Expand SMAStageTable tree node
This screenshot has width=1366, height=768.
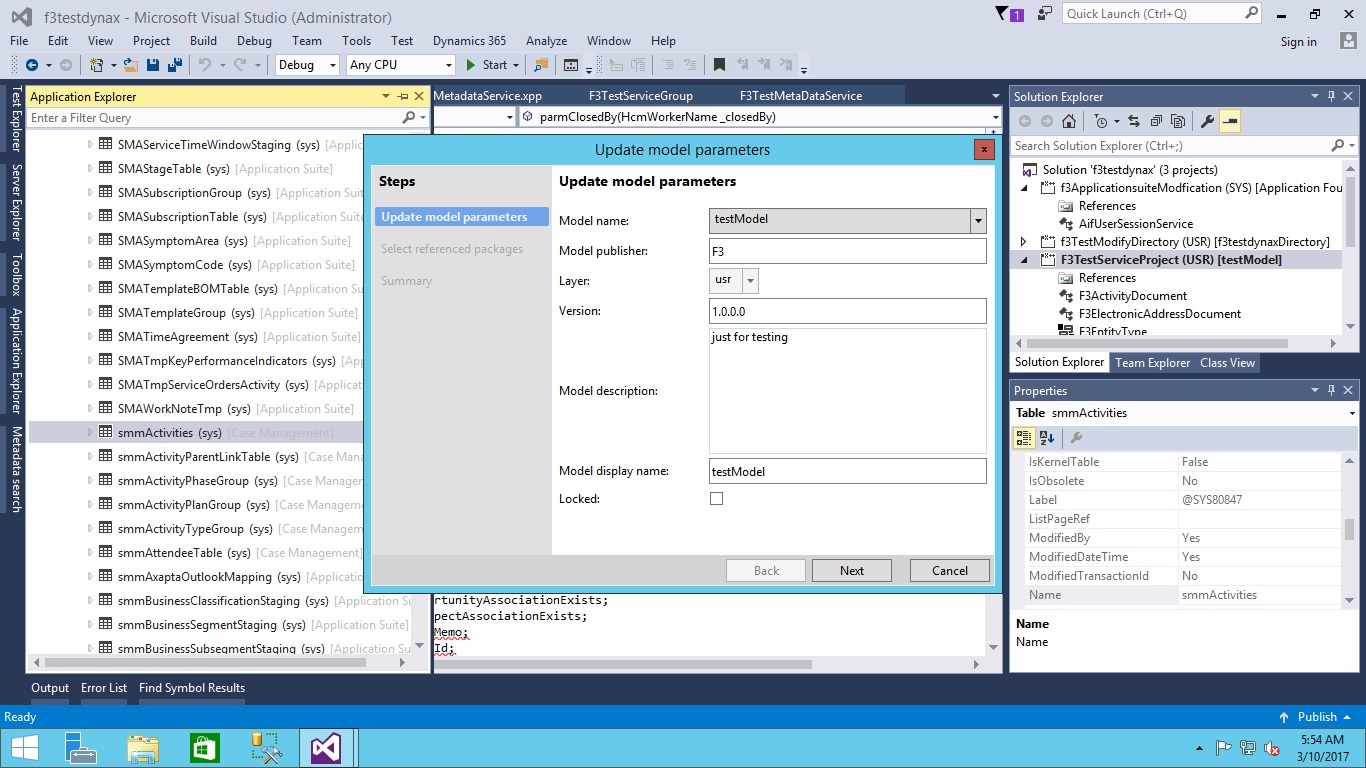90,168
